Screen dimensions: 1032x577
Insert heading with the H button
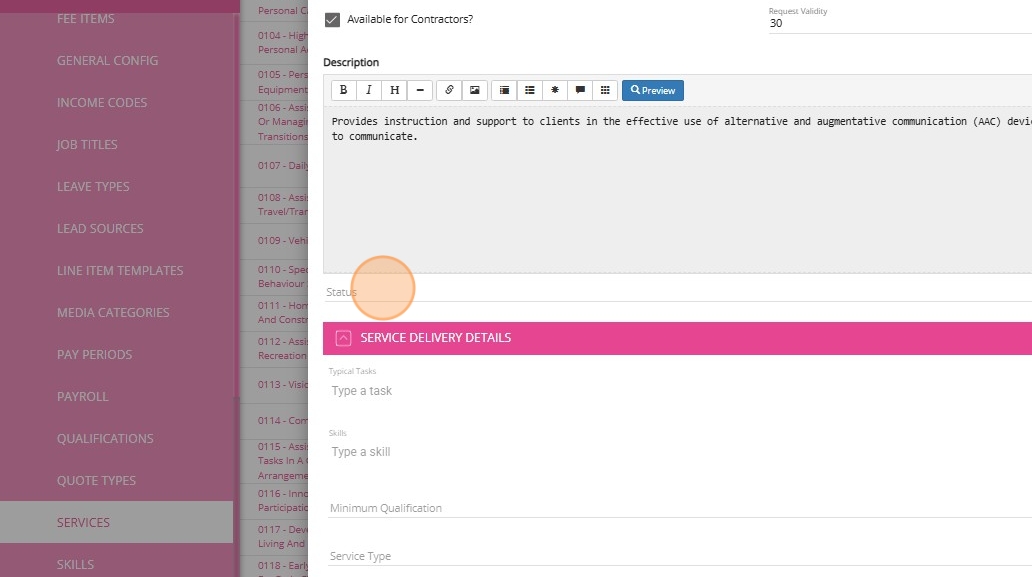tap(394, 90)
